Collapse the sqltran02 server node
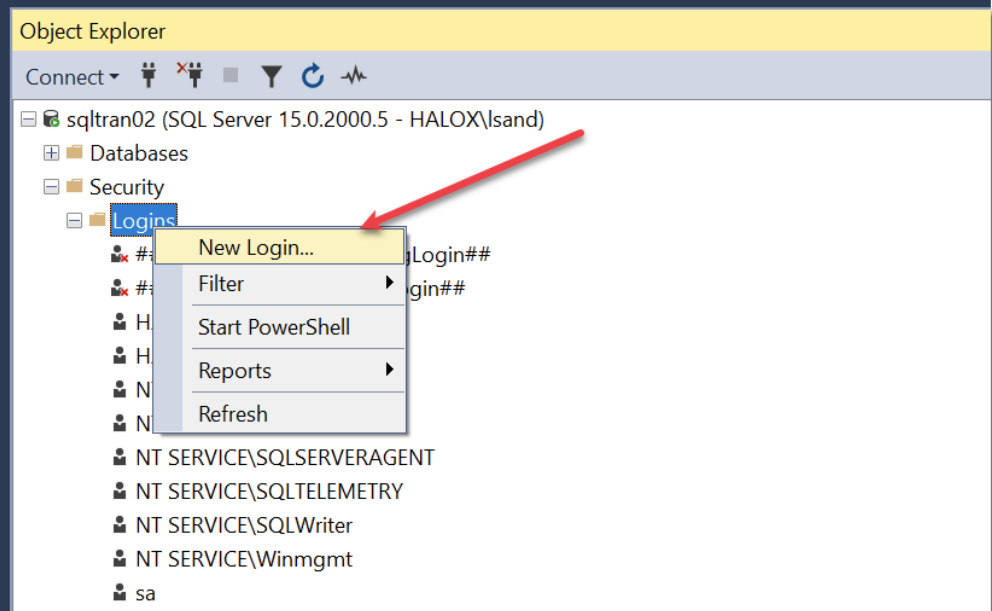 28,119
